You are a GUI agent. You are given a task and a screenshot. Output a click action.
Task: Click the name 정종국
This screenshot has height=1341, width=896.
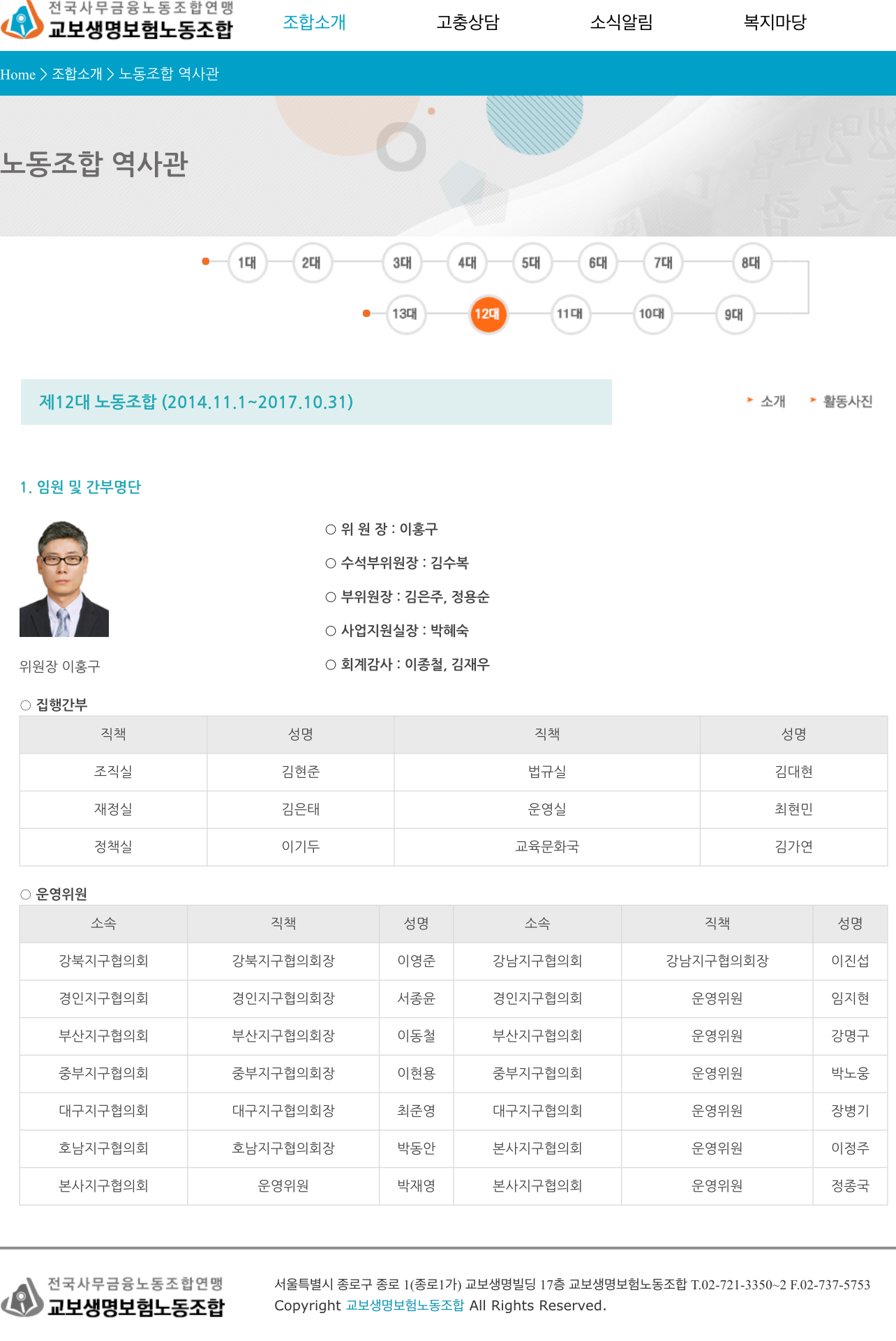point(850,1186)
